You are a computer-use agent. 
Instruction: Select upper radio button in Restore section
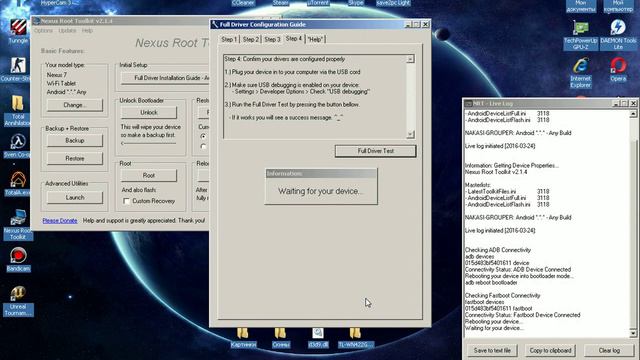(203, 136)
